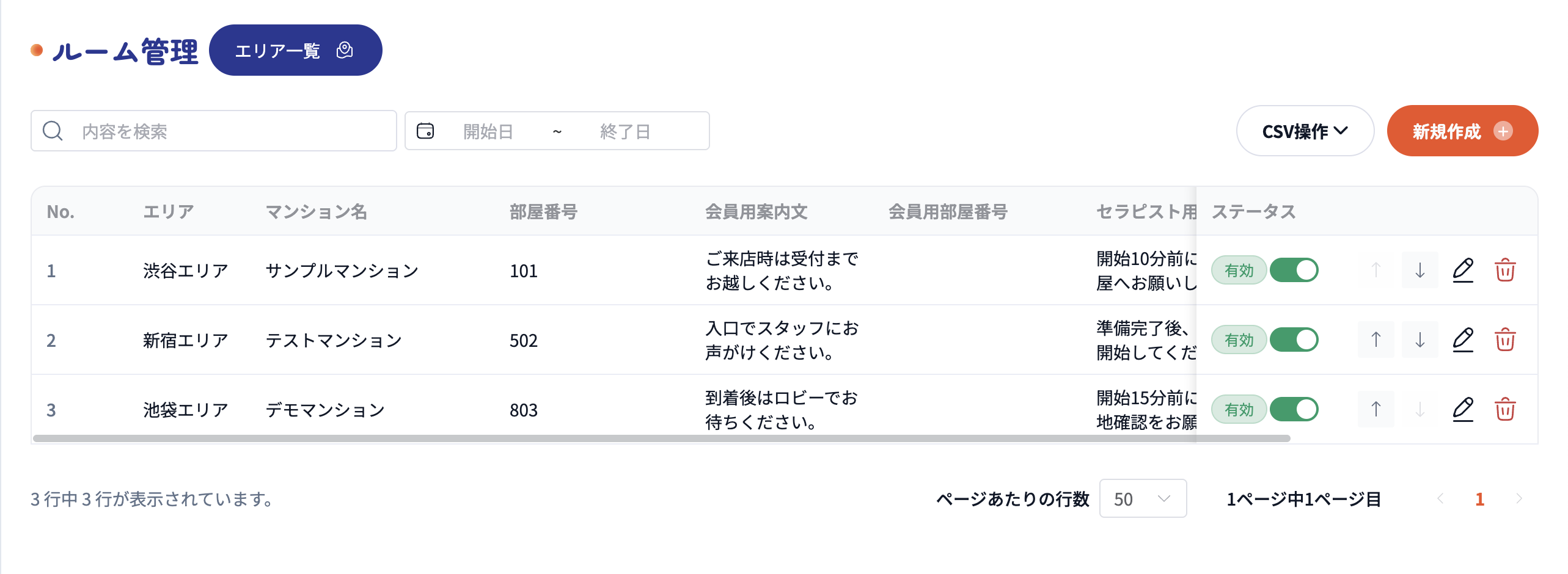Edit the デモマンション row with pencil icon
The height and width of the screenshot is (574, 1568).
pyautogui.click(x=1463, y=409)
